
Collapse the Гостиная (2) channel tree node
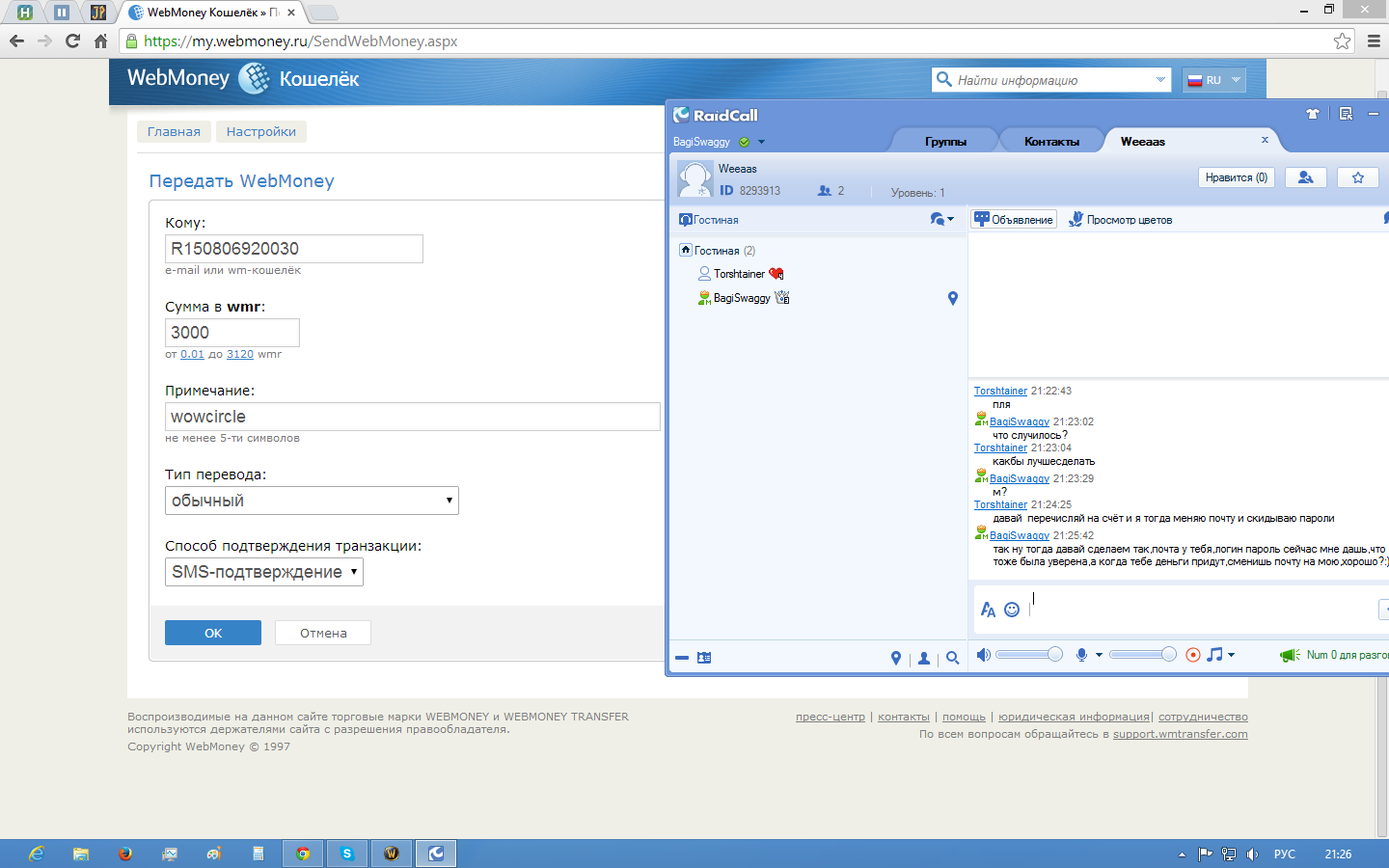(x=685, y=250)
